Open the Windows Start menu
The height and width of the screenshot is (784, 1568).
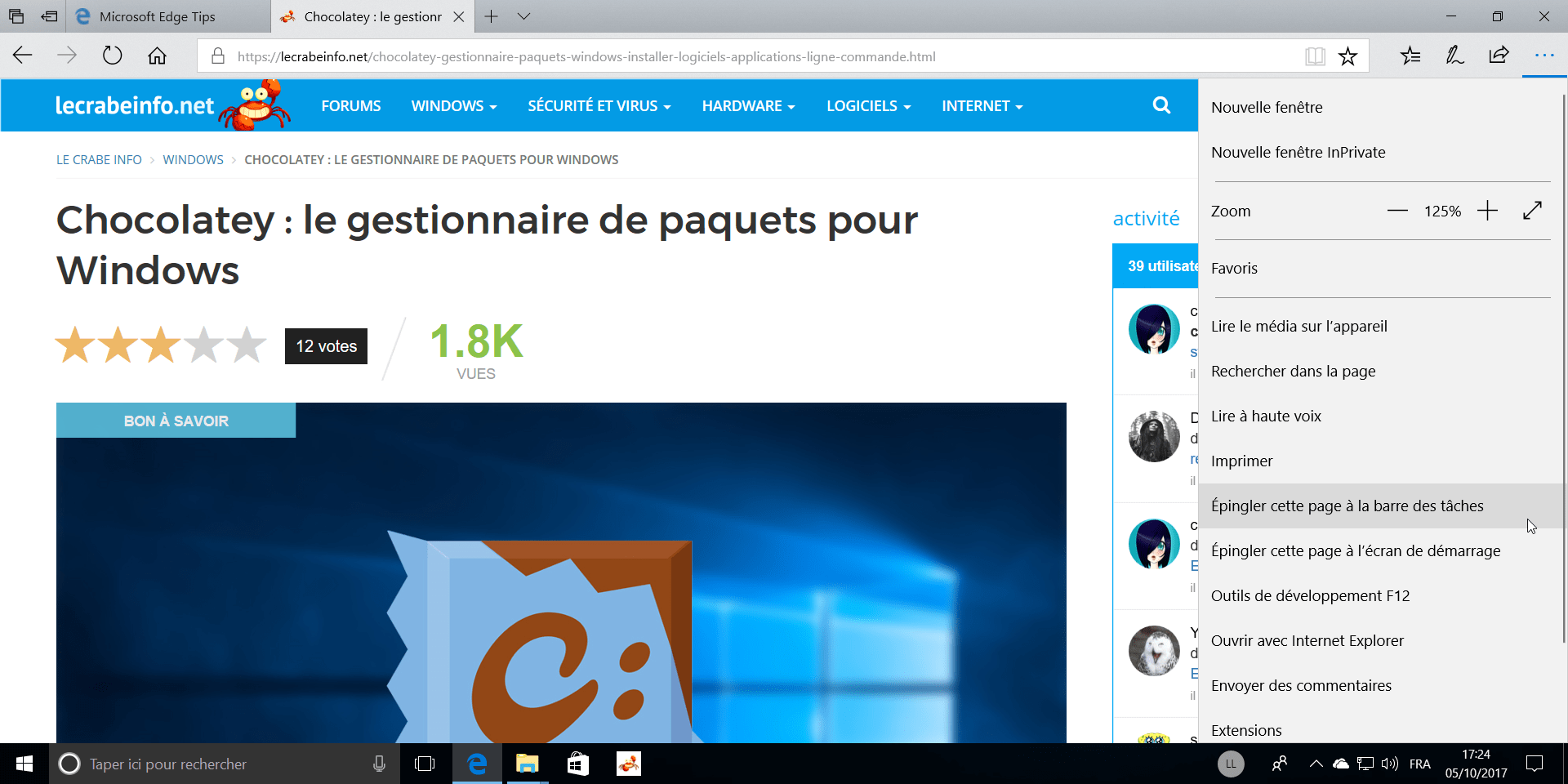click(24, 764)
